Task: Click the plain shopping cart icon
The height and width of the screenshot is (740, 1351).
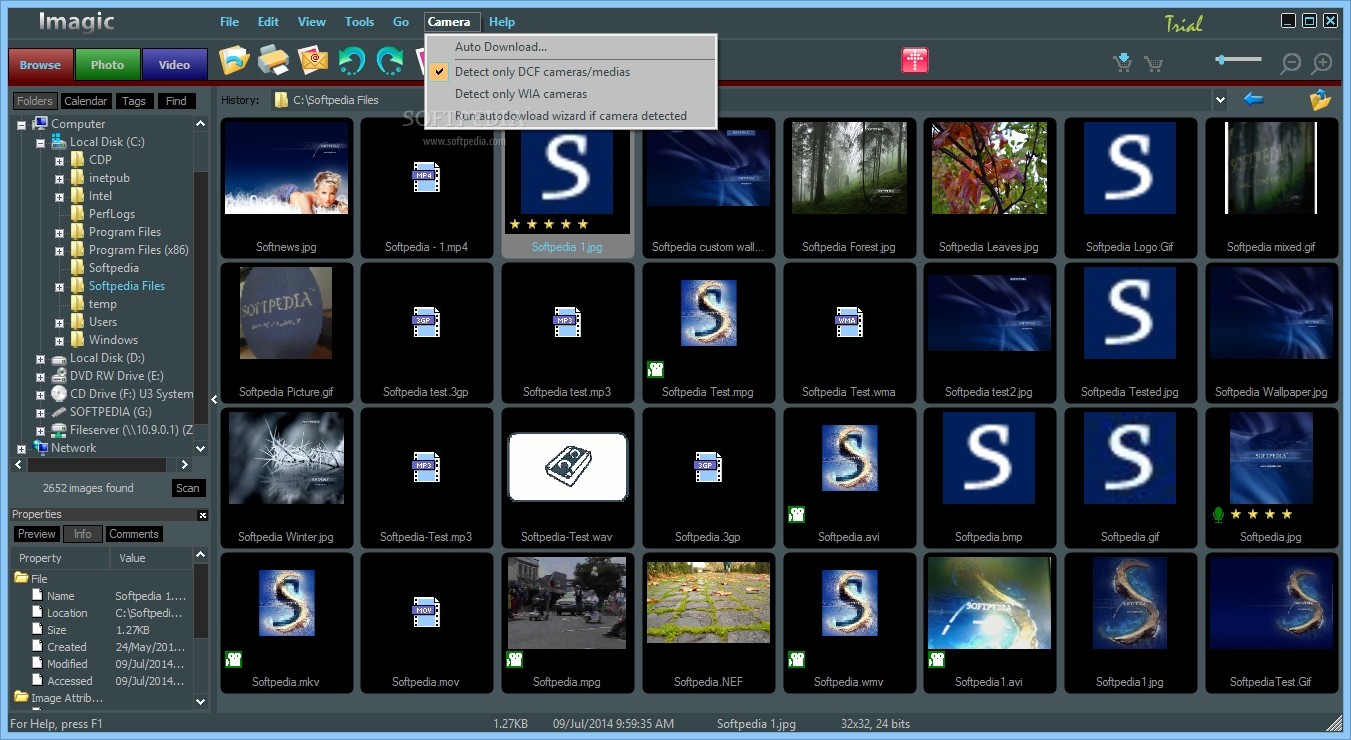Action: point(1153,64)
